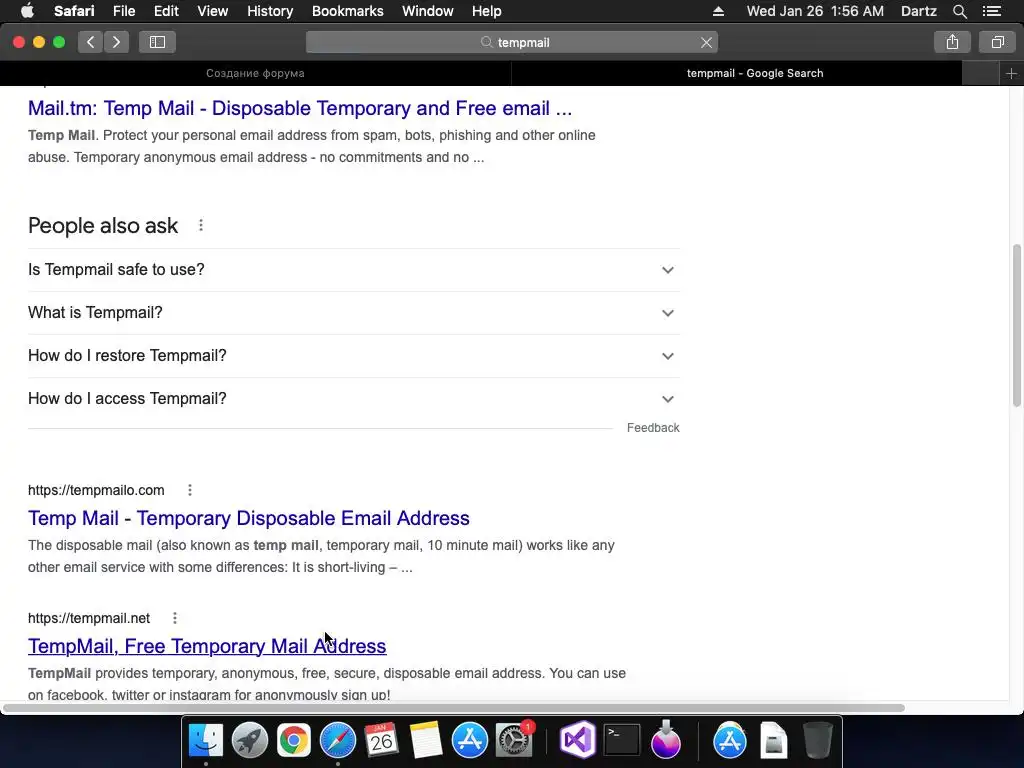
Task: Open the Bookmarks menu
Action: tap(347, 11)
